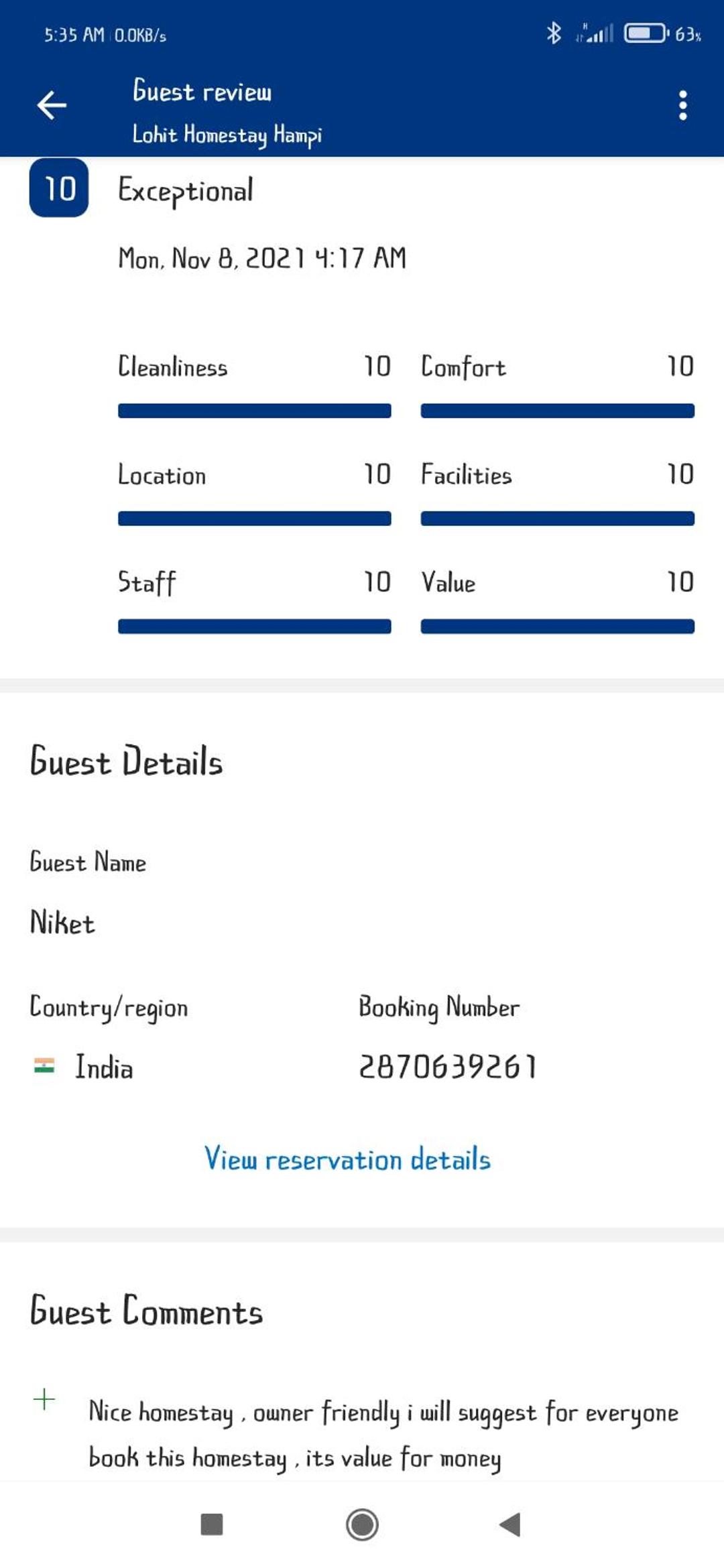Open the three-dot overflow menu

682,105
